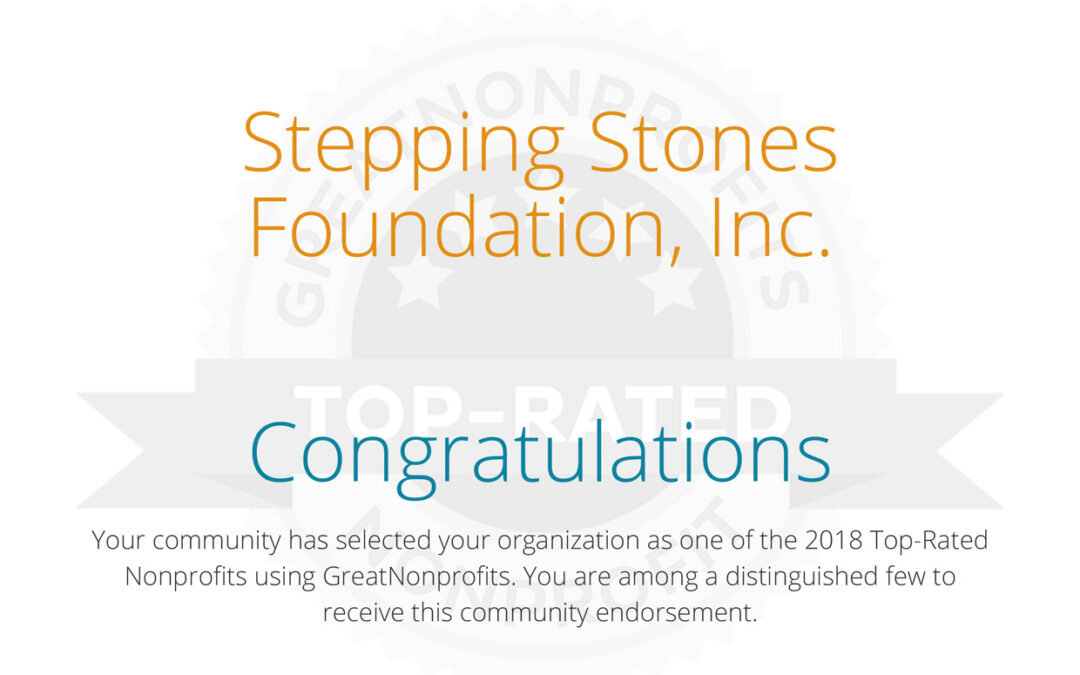Select the Stepping Stones title line
1080x675 pixels.
pyautogui.click(x=541, y=145)
